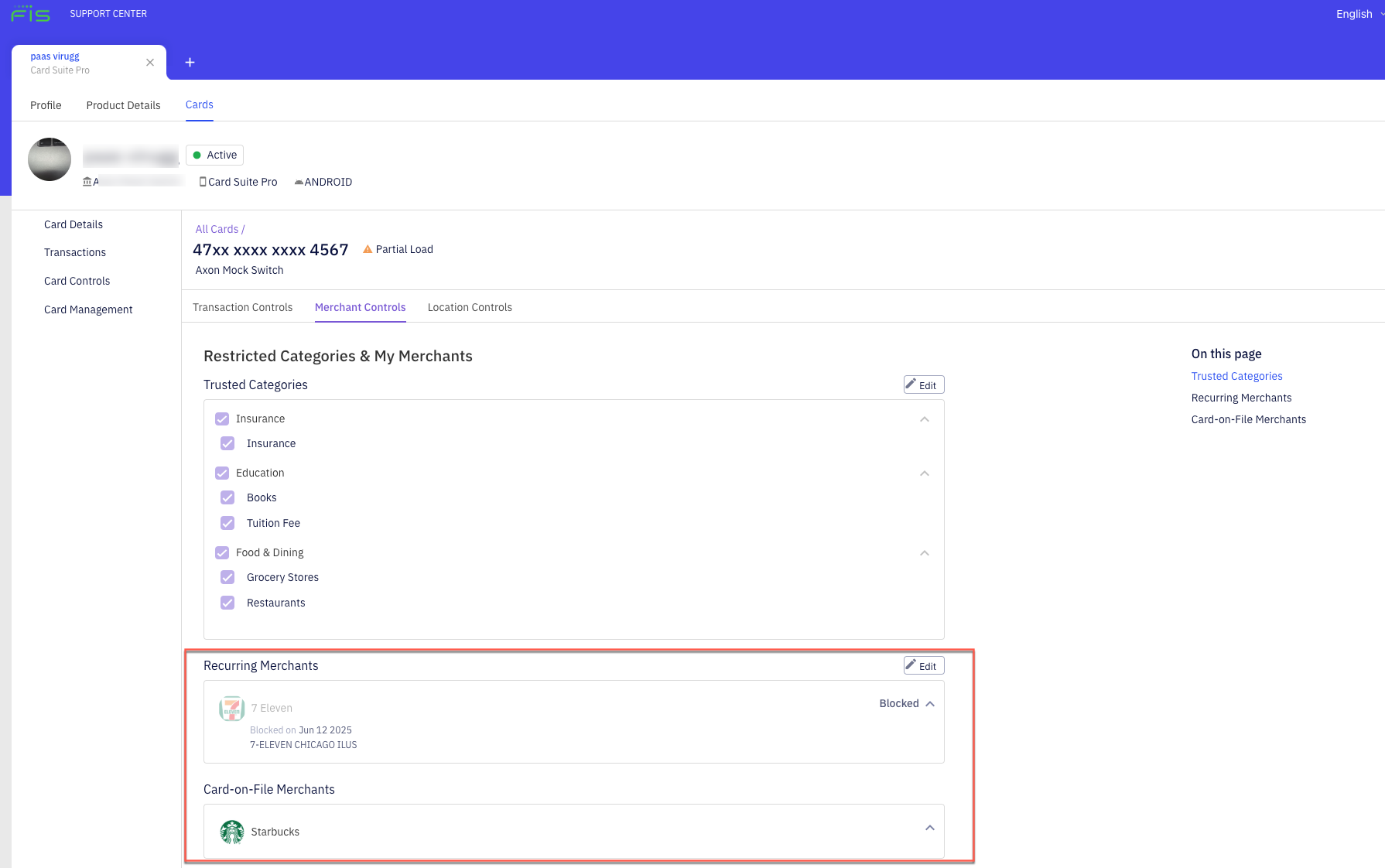The width and height of the screenshot is (1385, 868).
Task: Open the English language selector
Action: pos(1354,14)
